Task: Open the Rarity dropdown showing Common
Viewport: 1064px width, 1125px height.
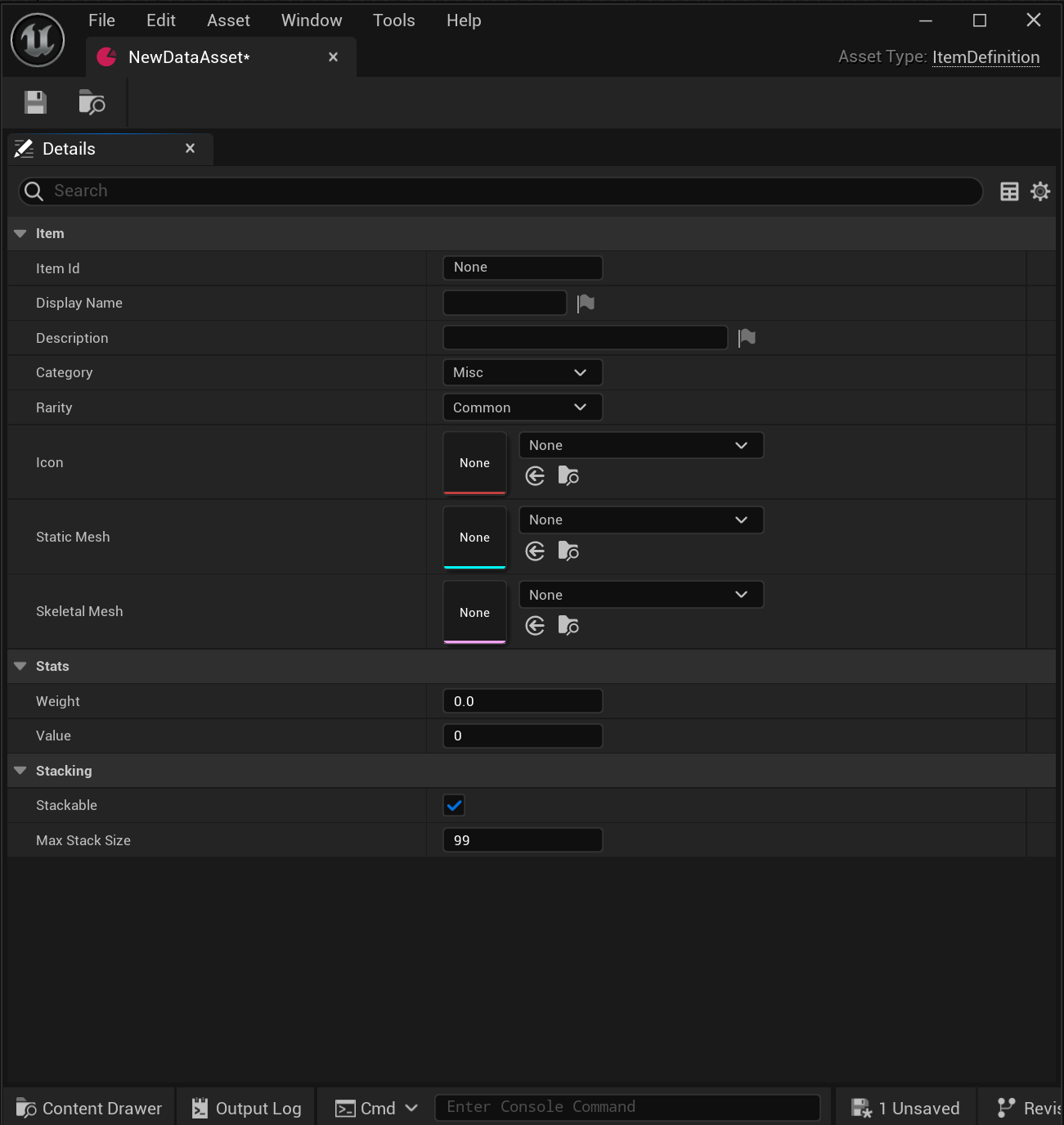Action: 523,407
